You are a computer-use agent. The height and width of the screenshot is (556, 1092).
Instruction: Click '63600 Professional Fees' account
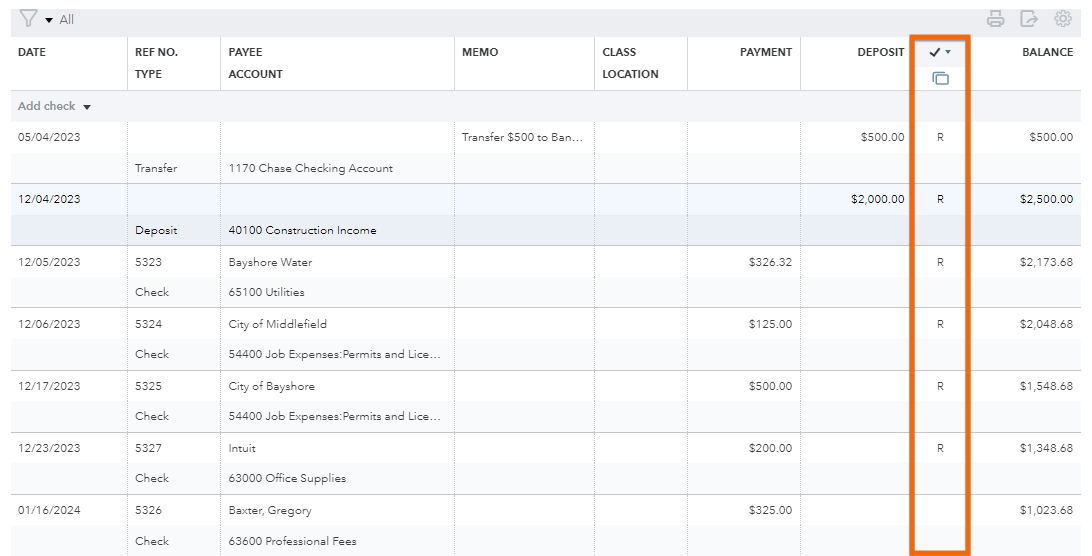click(292, 541)
